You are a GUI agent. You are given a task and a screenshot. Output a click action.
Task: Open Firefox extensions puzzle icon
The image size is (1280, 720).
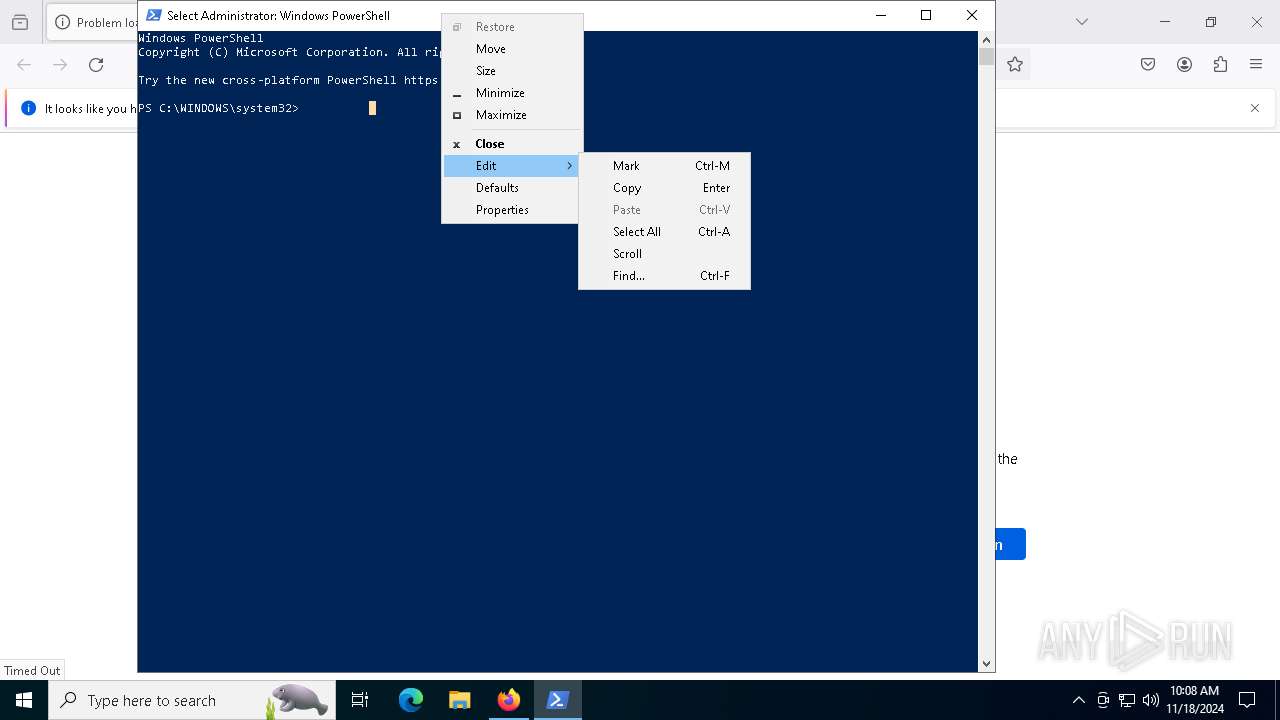pyautogui.click(x=1220, y=64)
